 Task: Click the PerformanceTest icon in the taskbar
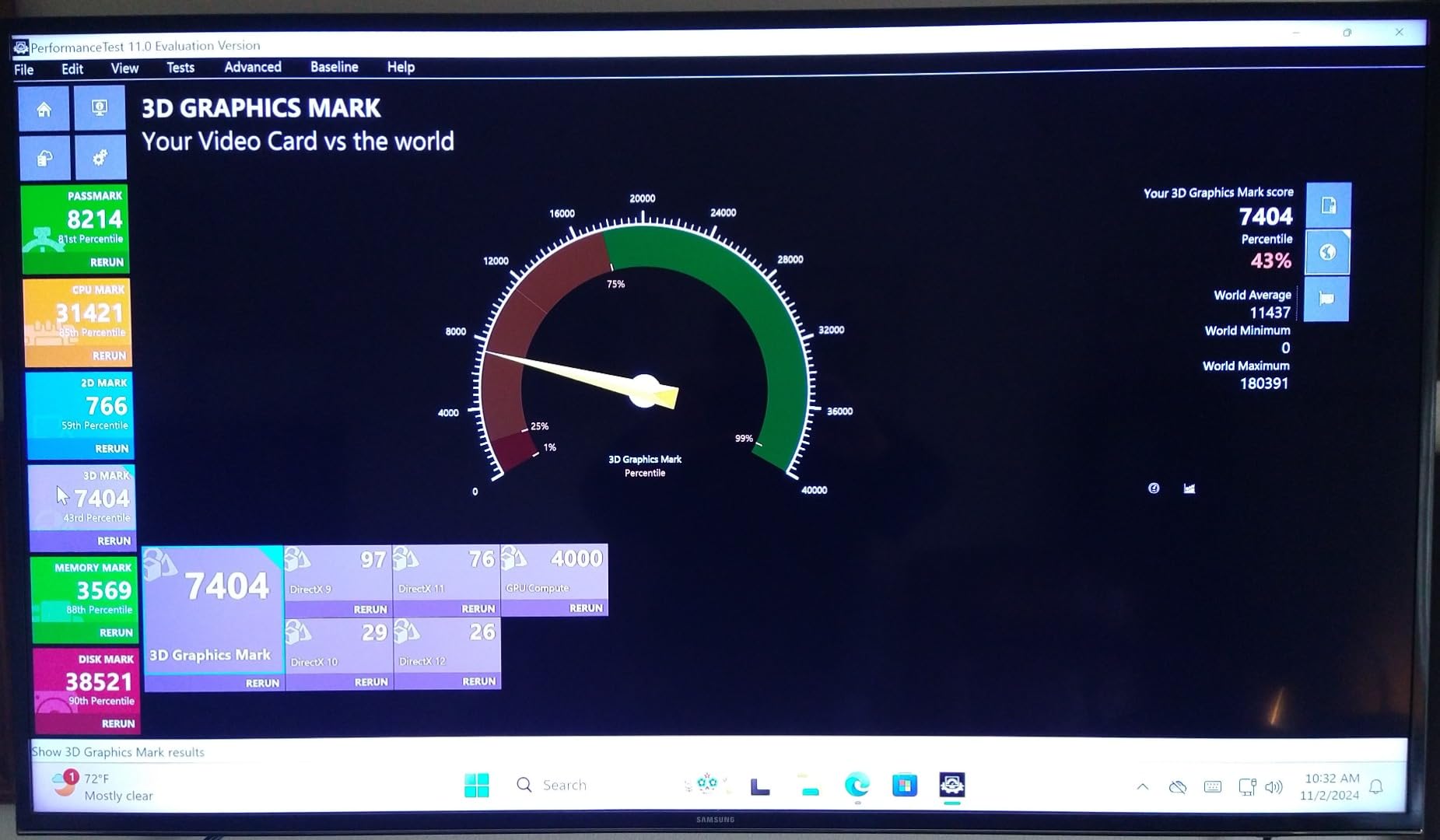[952, 785]
